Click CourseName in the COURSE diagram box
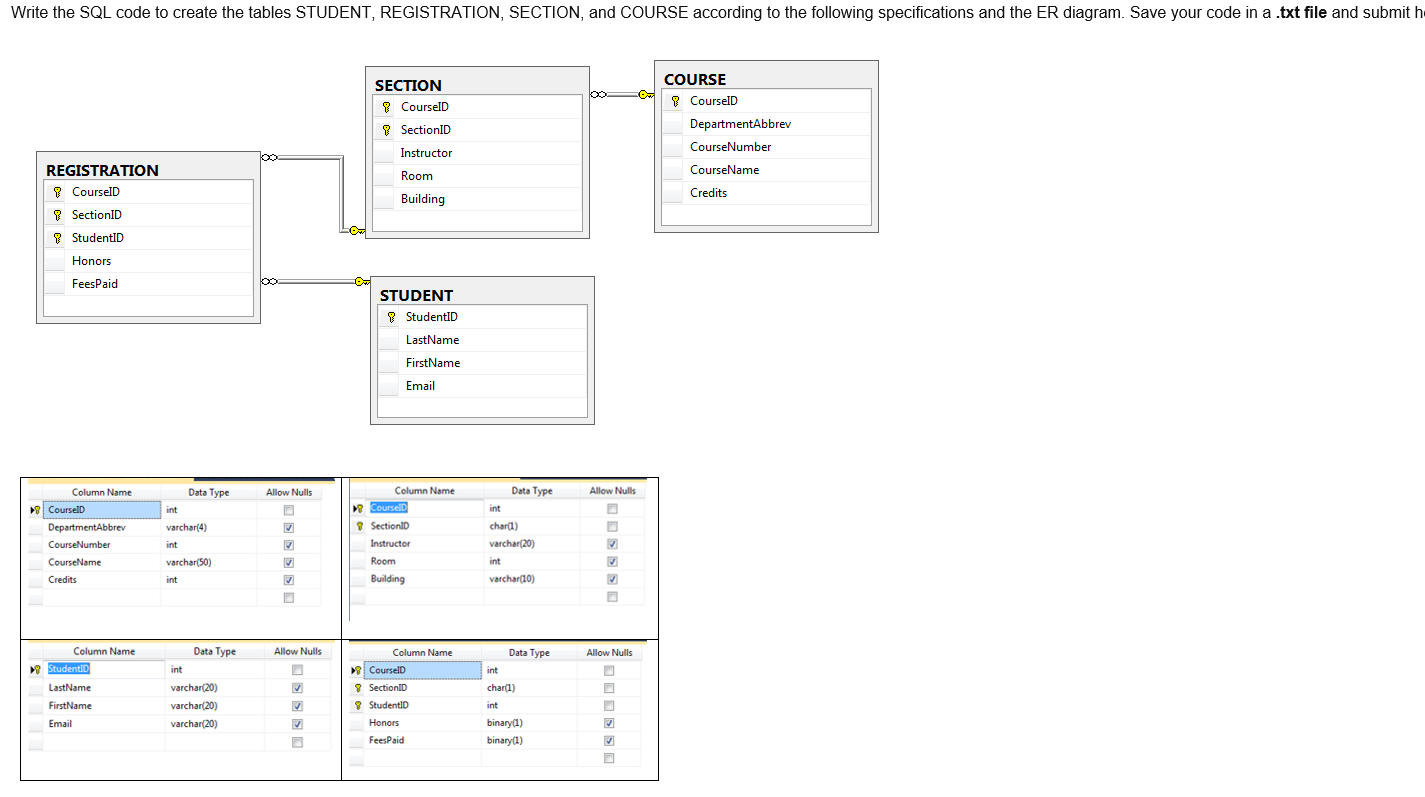This screenshot has height=797, width=1425. 724,170
